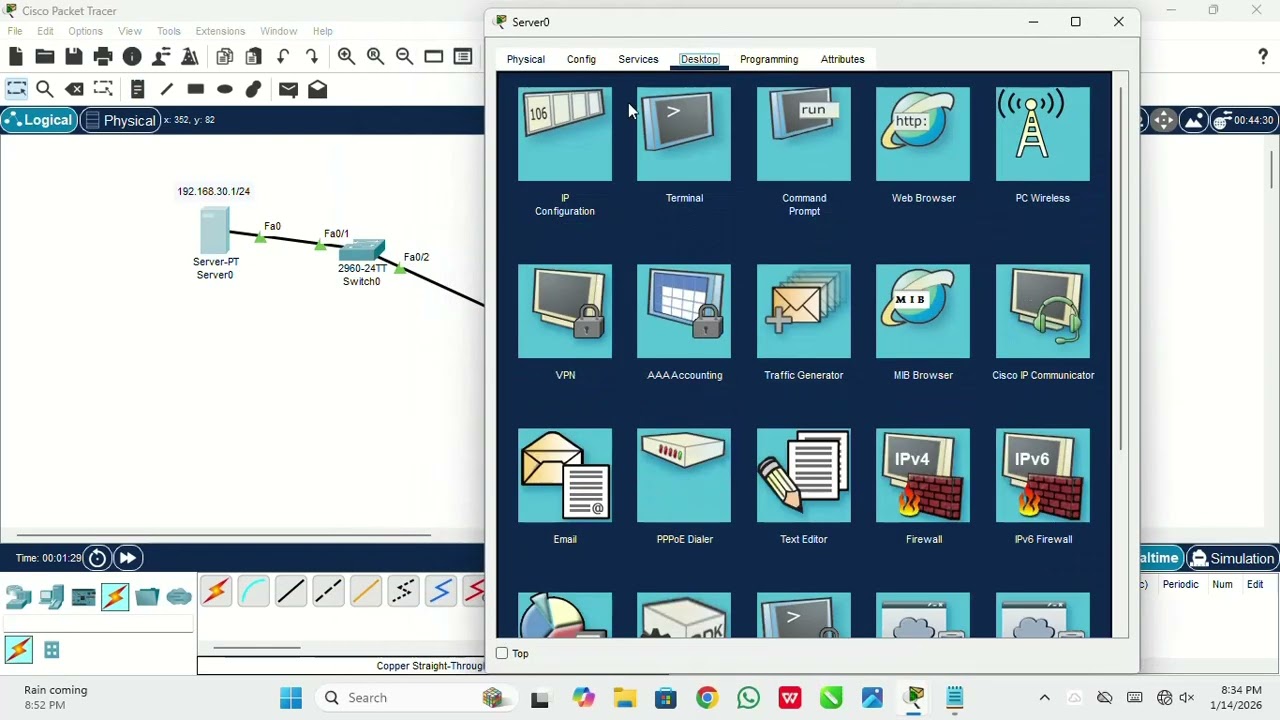This screenshot has height=720, width=1280.
Task: Click the Zoom Out magnifier icon
Action: pos(404,57)
